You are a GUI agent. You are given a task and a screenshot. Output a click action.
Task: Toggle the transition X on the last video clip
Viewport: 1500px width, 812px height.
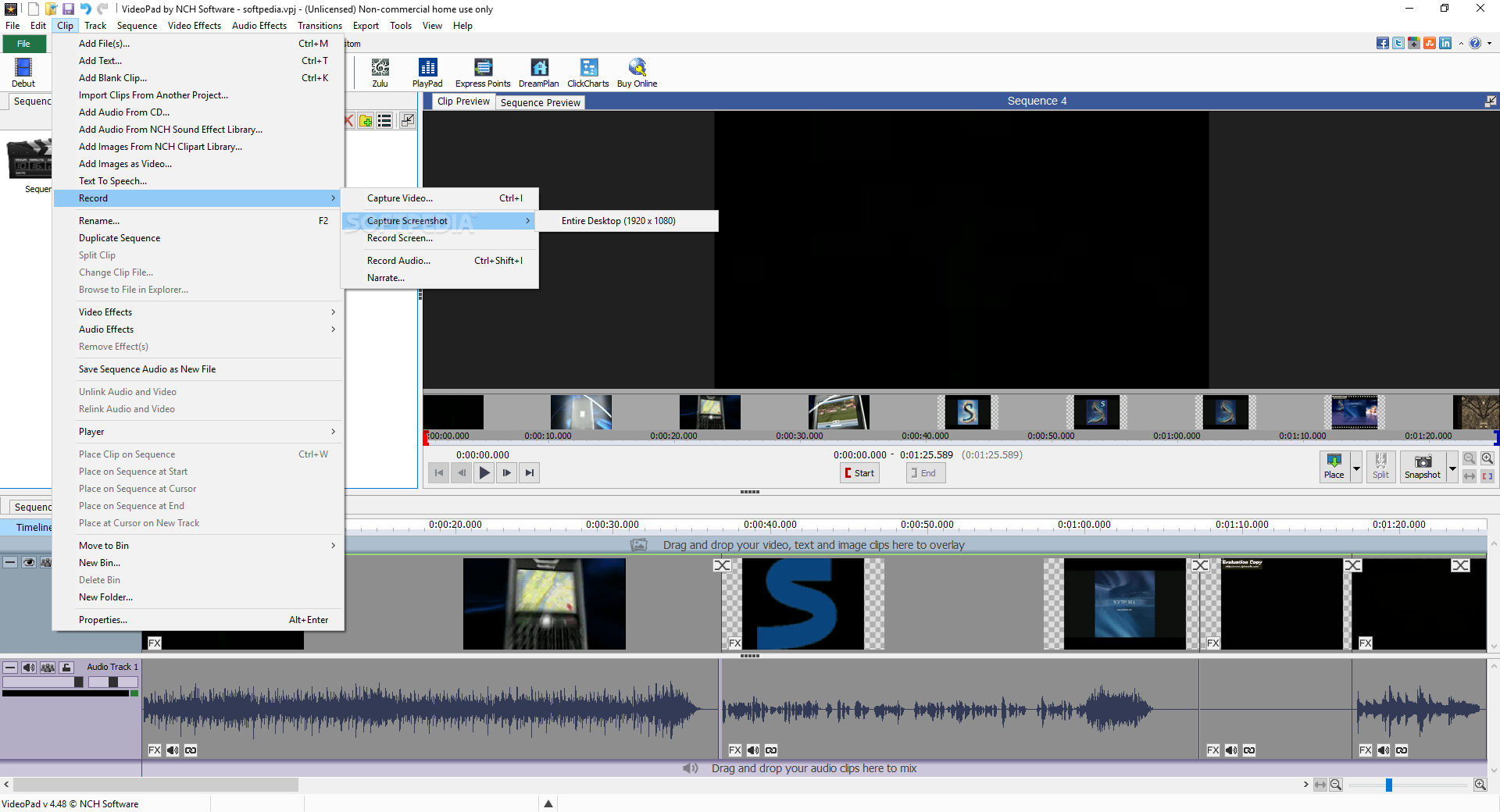click(x=1460, y=565)
